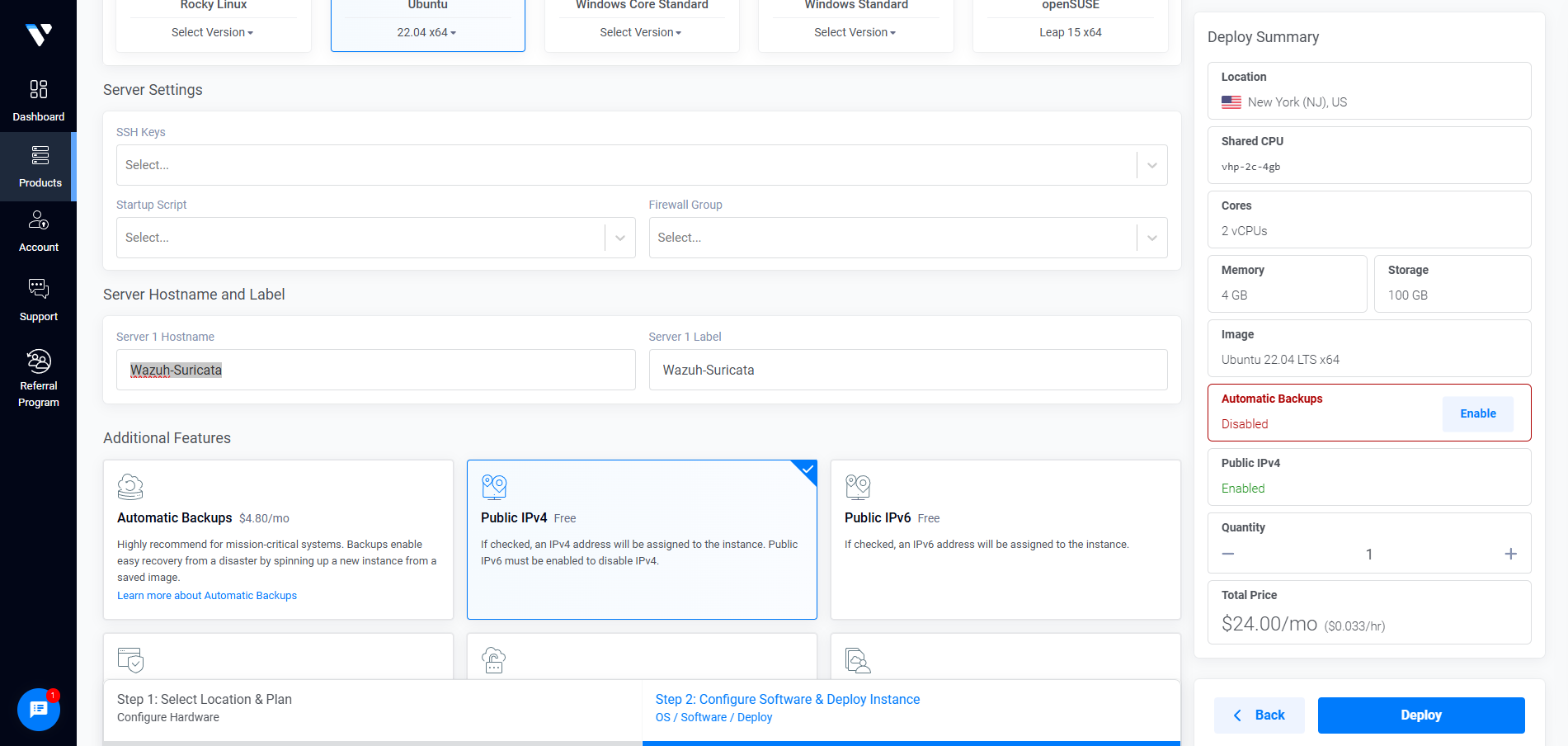Click the New York (NJ), US location
The image size is (1568, 746).
(x=1297, y=102)
